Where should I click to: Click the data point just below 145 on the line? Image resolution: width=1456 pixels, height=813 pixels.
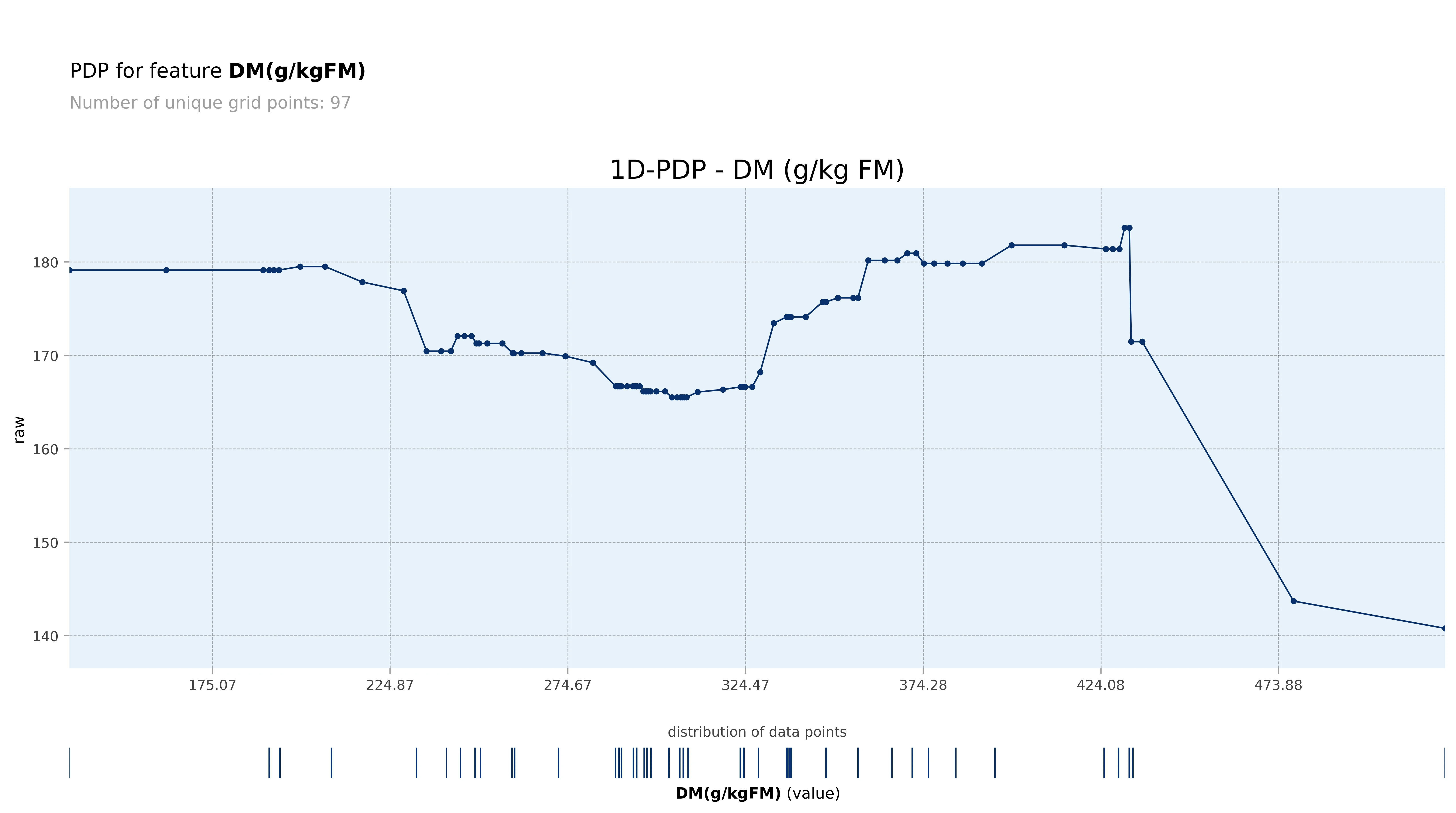[x=1293, y=601]
